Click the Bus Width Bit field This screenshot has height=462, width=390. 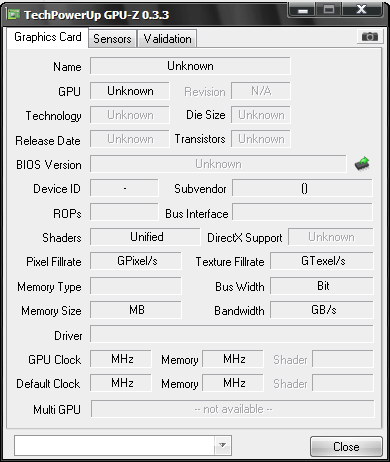tap(322, 286)
